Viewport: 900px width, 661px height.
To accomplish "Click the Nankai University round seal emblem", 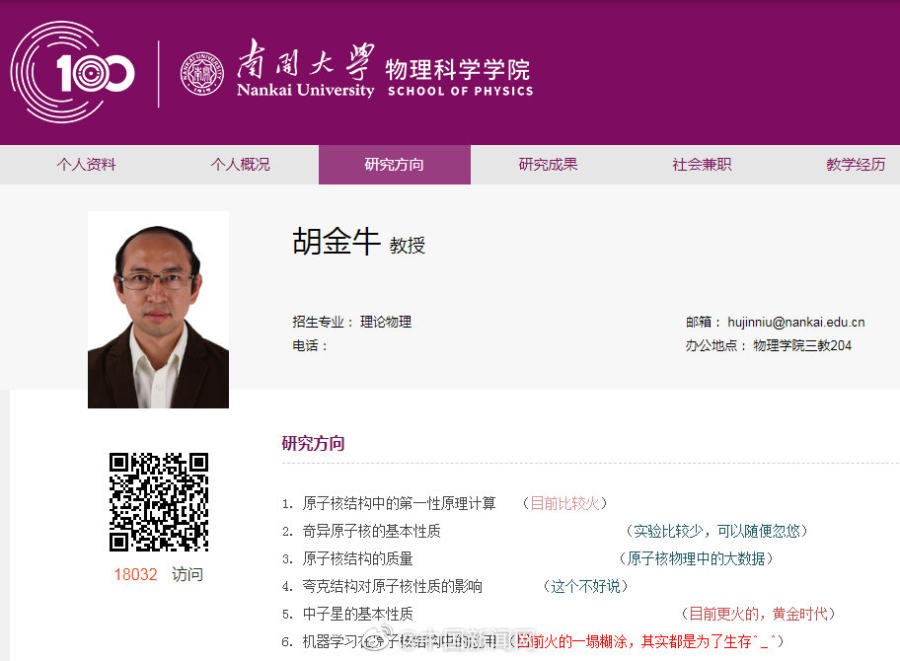I will [x=202, y=73].
